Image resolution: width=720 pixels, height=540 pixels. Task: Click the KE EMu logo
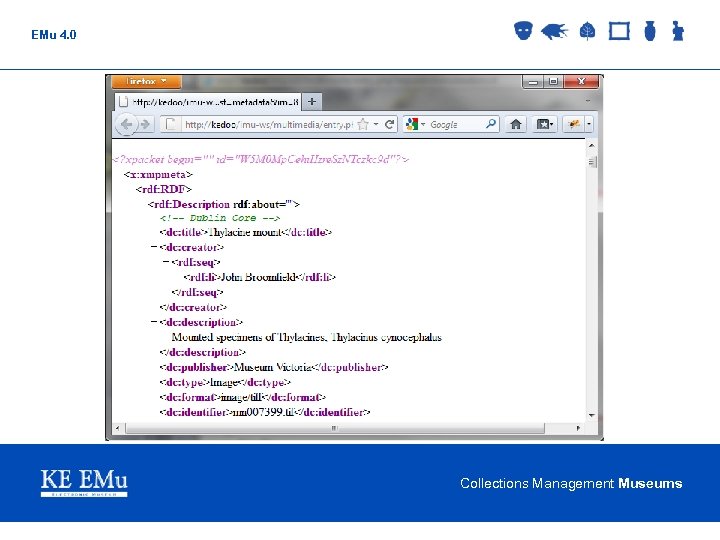84,483
